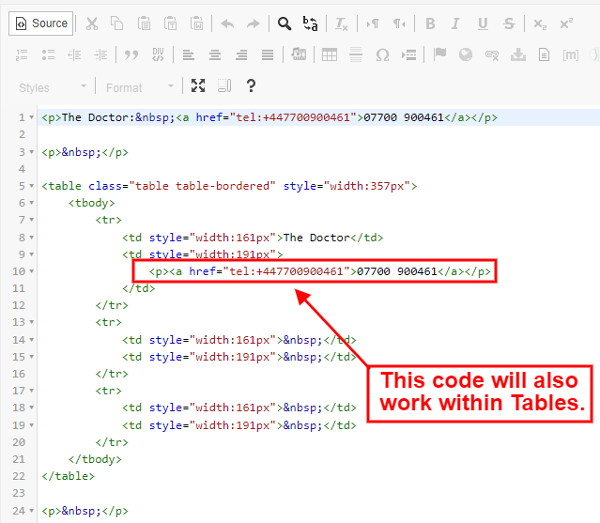Click the Copy icon
The height and width of the screenshot is (523, 600).
click(x=117, y=24)
